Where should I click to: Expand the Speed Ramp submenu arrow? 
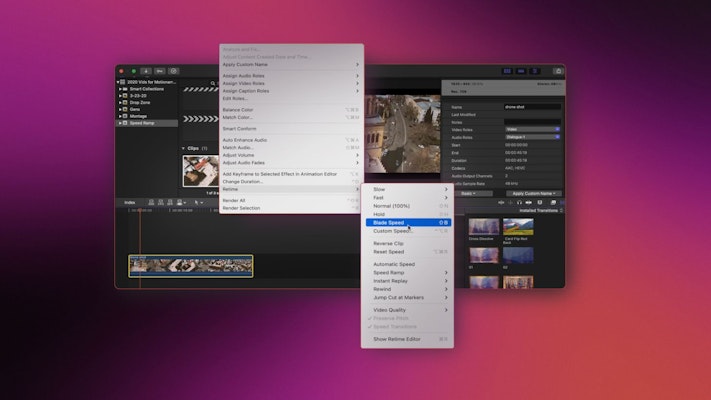[446, 272]
